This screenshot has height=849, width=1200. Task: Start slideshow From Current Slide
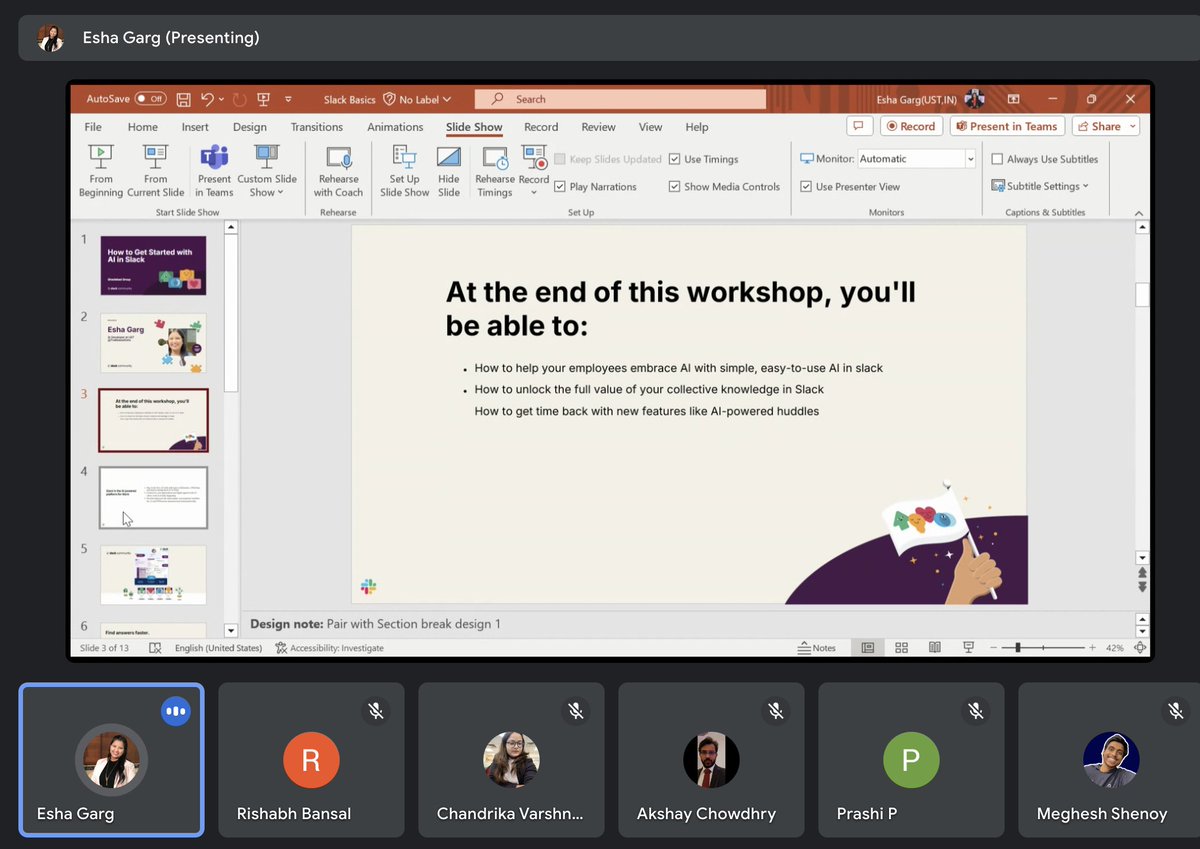(x=156, y=171)
